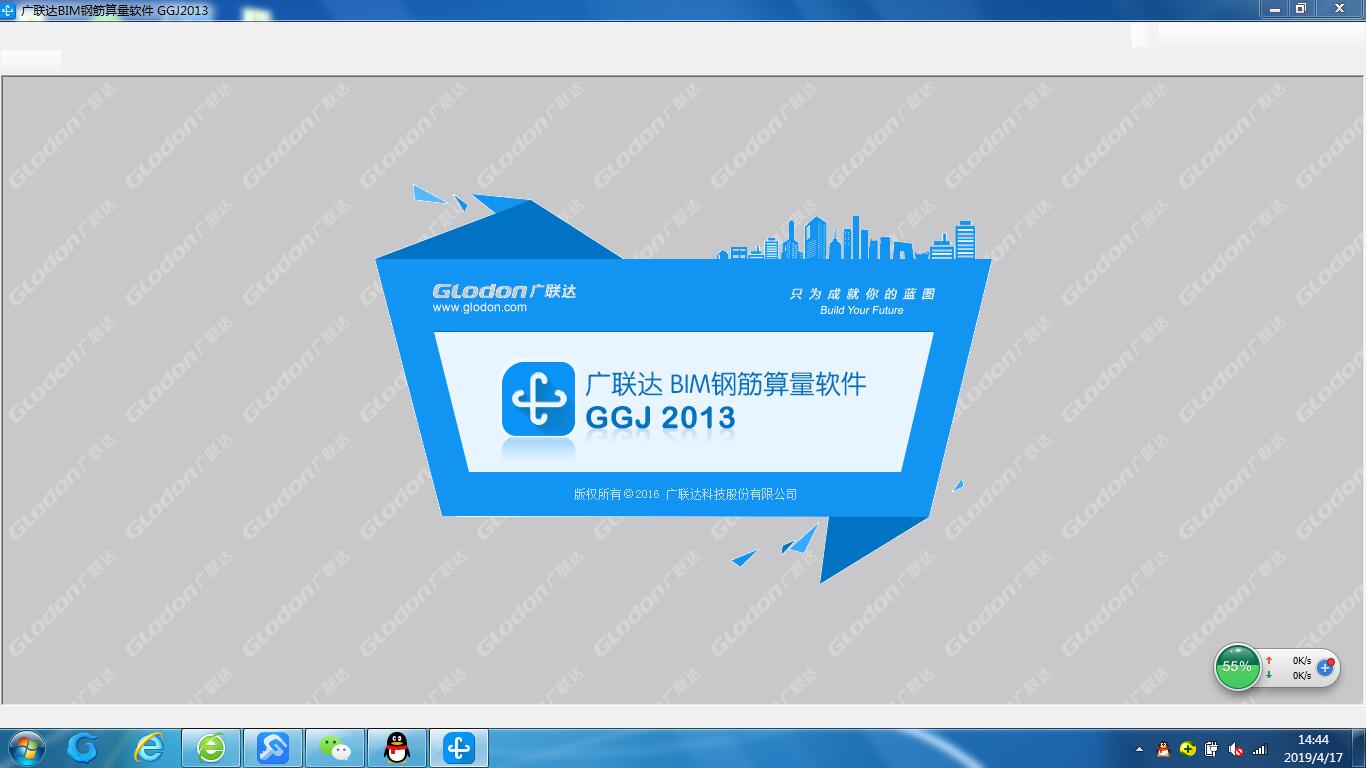
Task: Launch the blue G browser from taskbar
Action: click(x=83, y=748)
